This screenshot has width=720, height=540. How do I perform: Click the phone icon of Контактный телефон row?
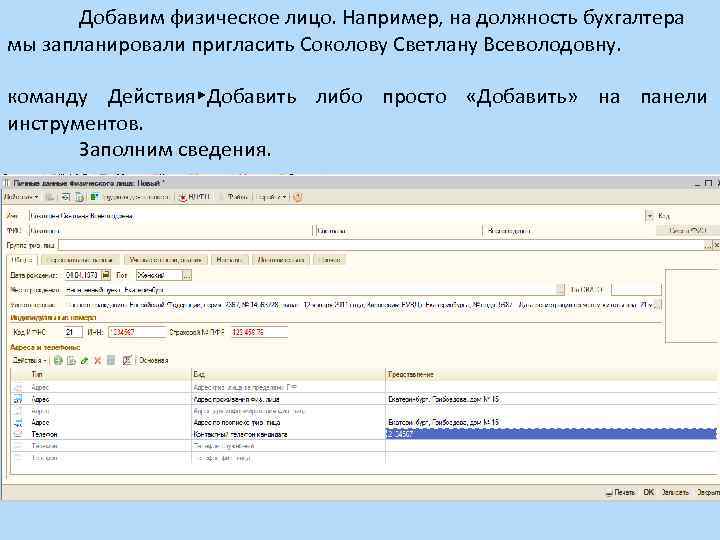(18, 434)
